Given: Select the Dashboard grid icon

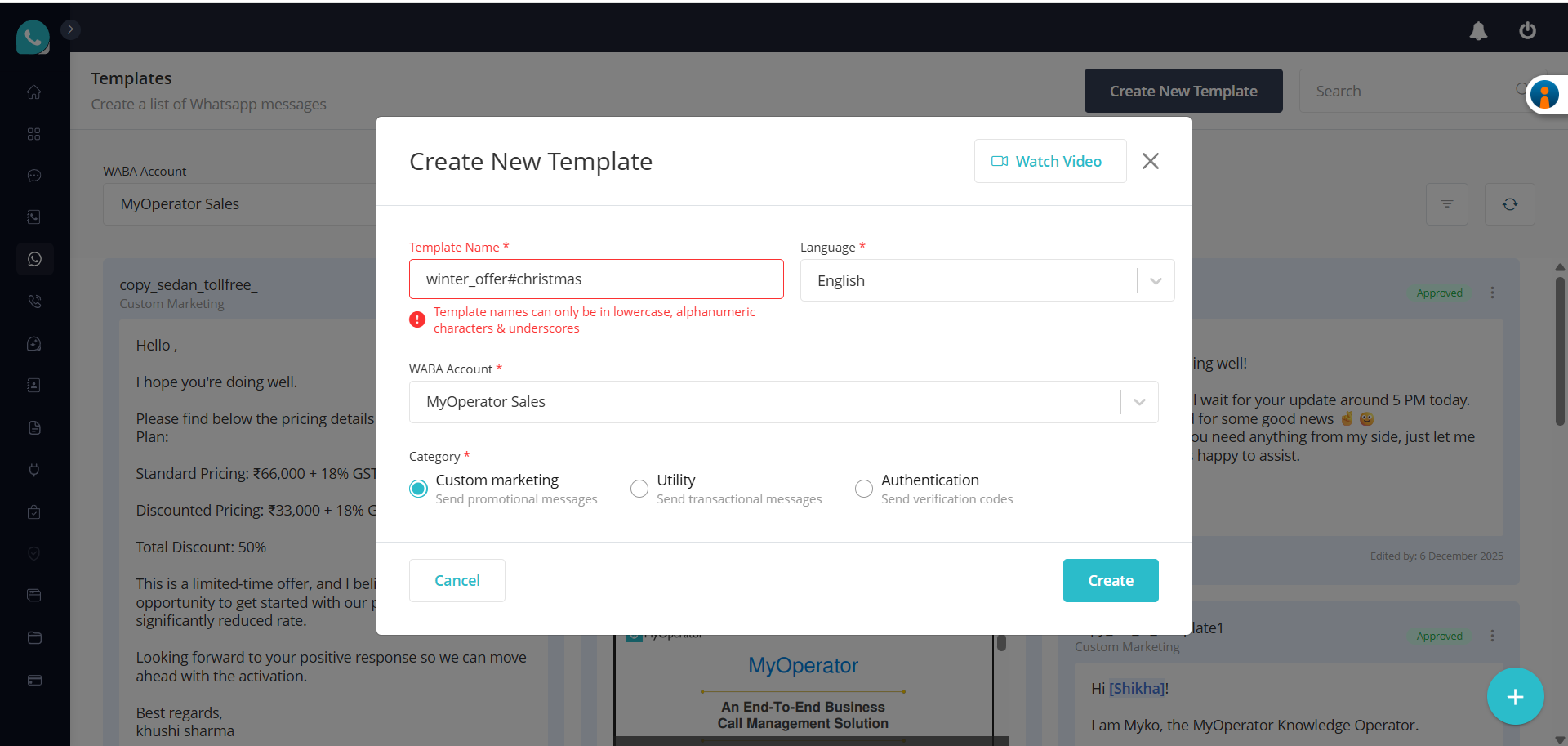Looking at the screenshot, I should 34,134.
